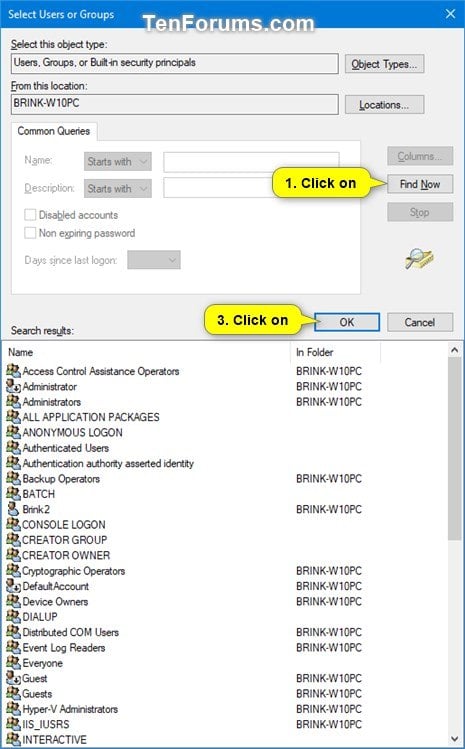This screenshot has width=465, height=749.
Task: Click the Everyone group icon
Action: [13, 663]
